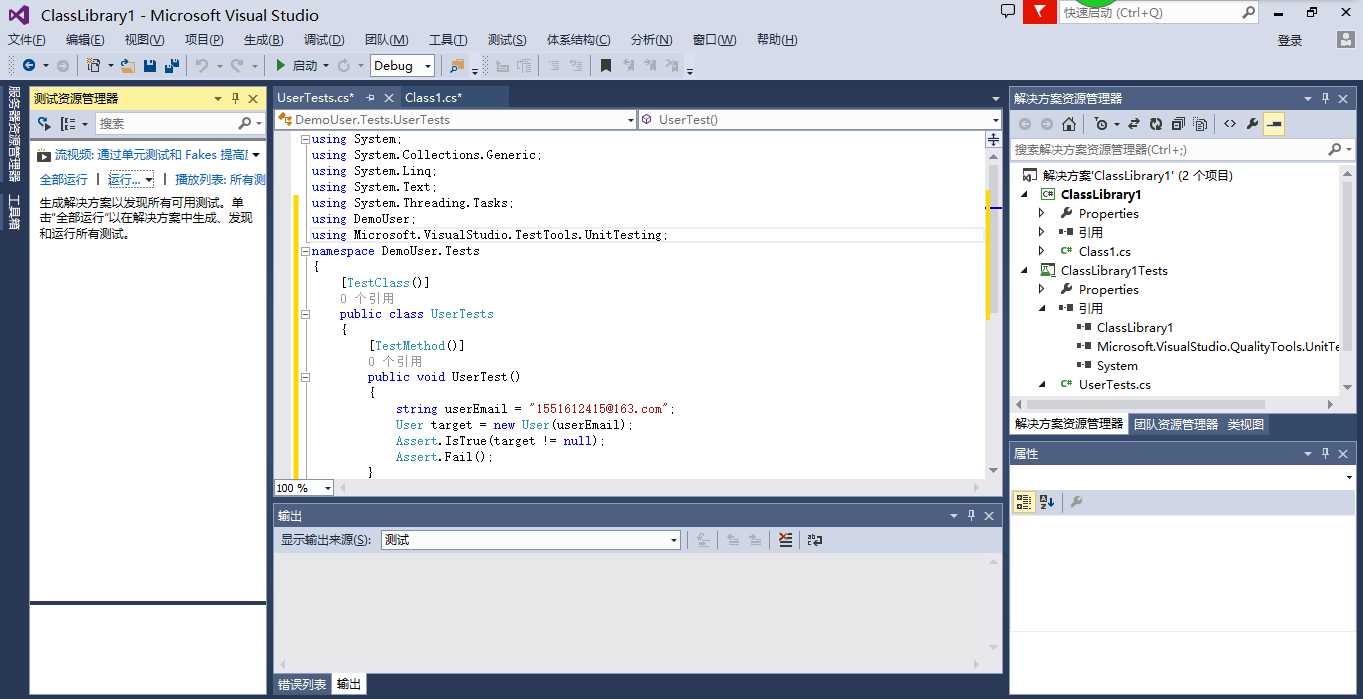Viewport: 1363px width, 699px height.
Task: Click the Run Tests After Build icon in Test Explorer
Action: (x=43, y=124)
